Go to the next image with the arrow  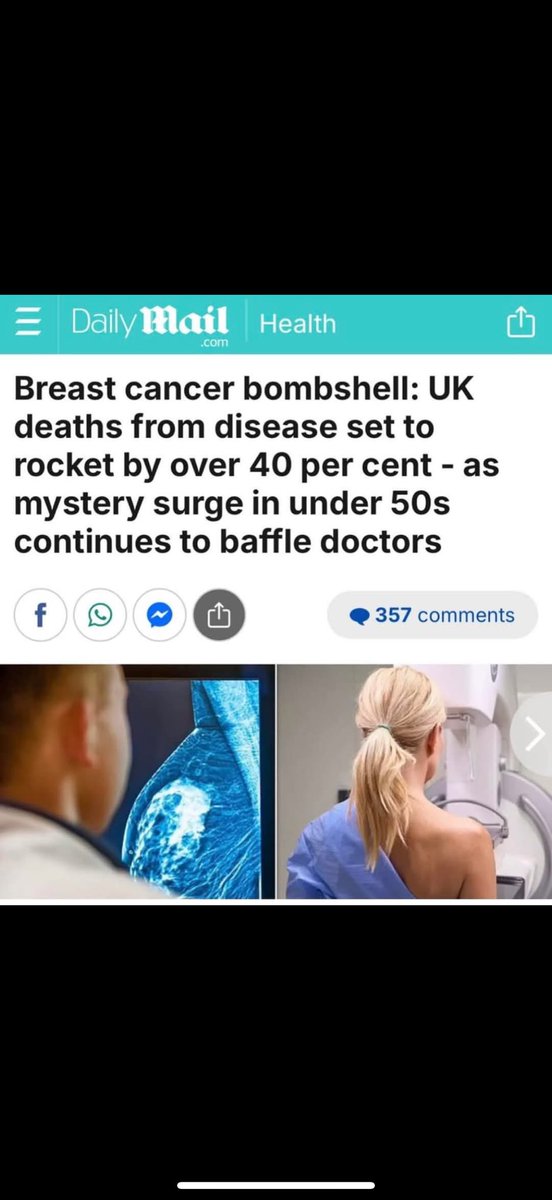coord(535,735)
